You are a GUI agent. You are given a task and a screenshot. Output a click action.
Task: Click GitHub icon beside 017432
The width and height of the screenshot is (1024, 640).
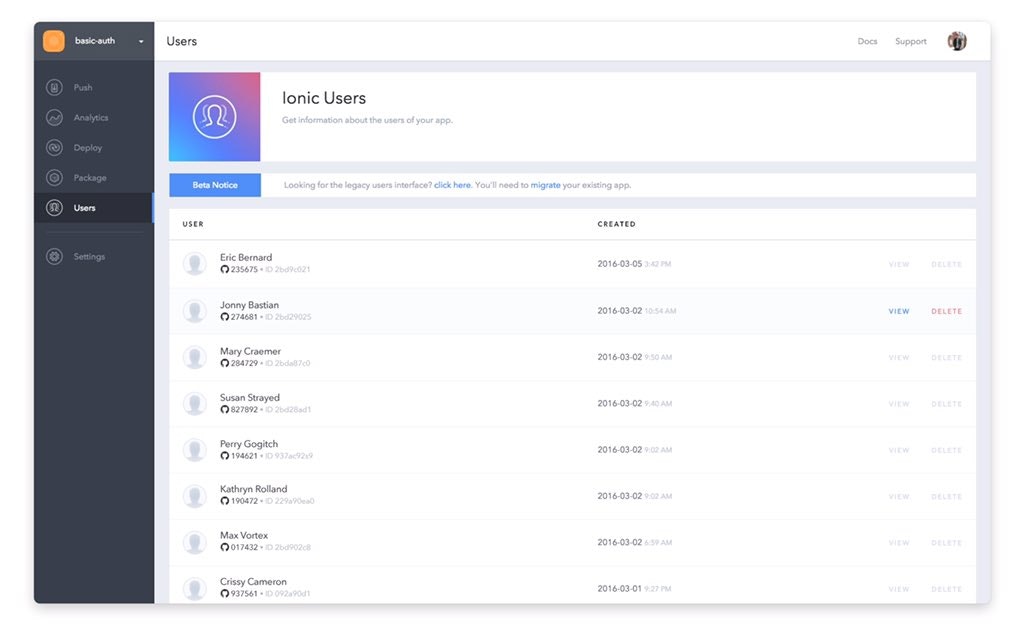pyautogui.click(x=225, y=547)
